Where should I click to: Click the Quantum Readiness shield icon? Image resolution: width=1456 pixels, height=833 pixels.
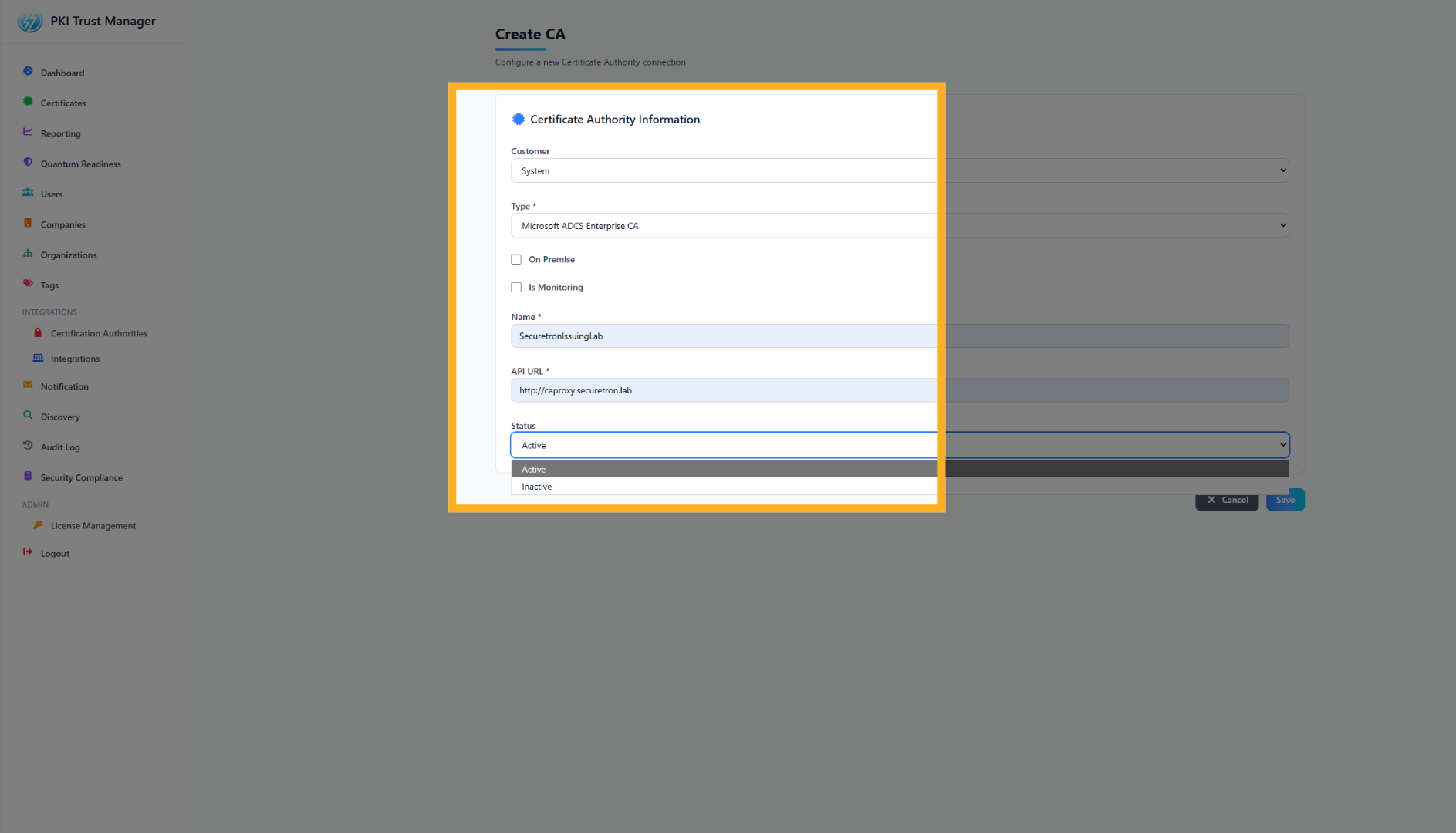point(28,163)
